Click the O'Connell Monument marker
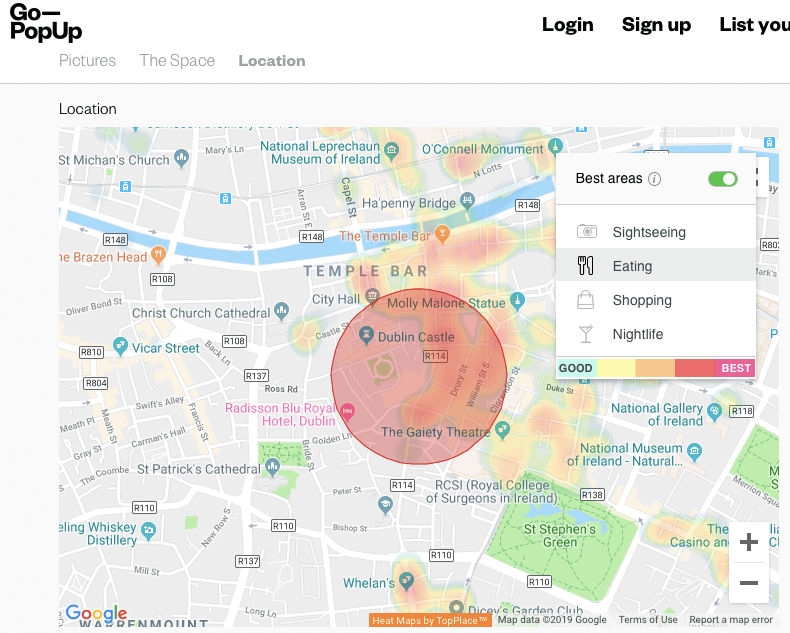This screenshot has height=633, width=790. tap(555, 147)
